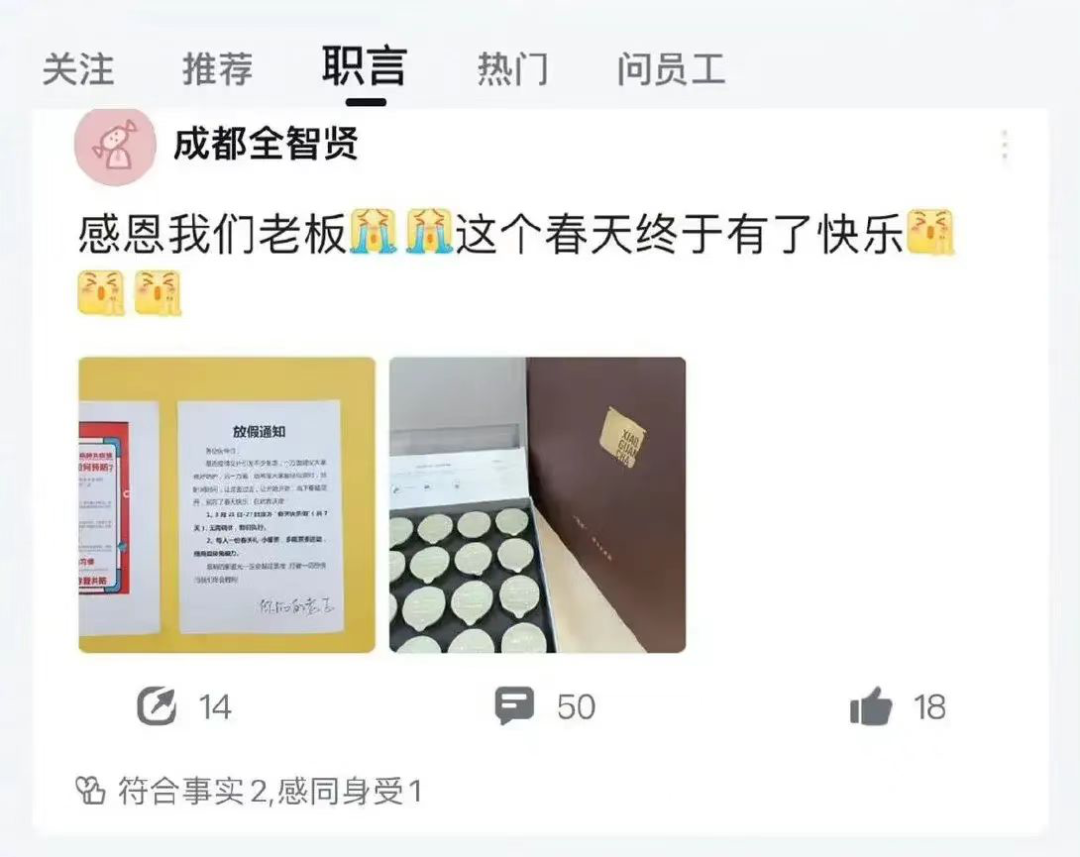Open the three-dot post options menu

click(x=1005, y=145)
